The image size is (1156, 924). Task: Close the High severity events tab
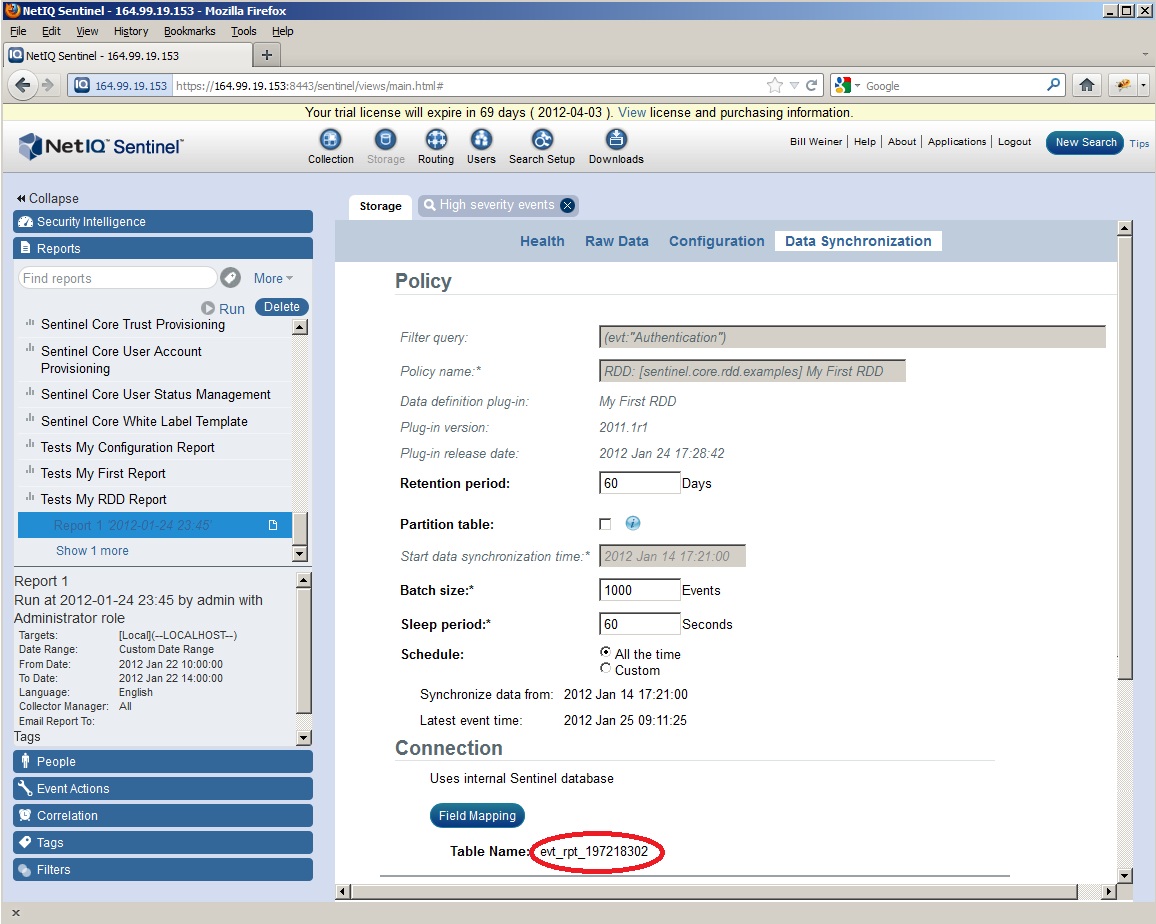point(568,205)
